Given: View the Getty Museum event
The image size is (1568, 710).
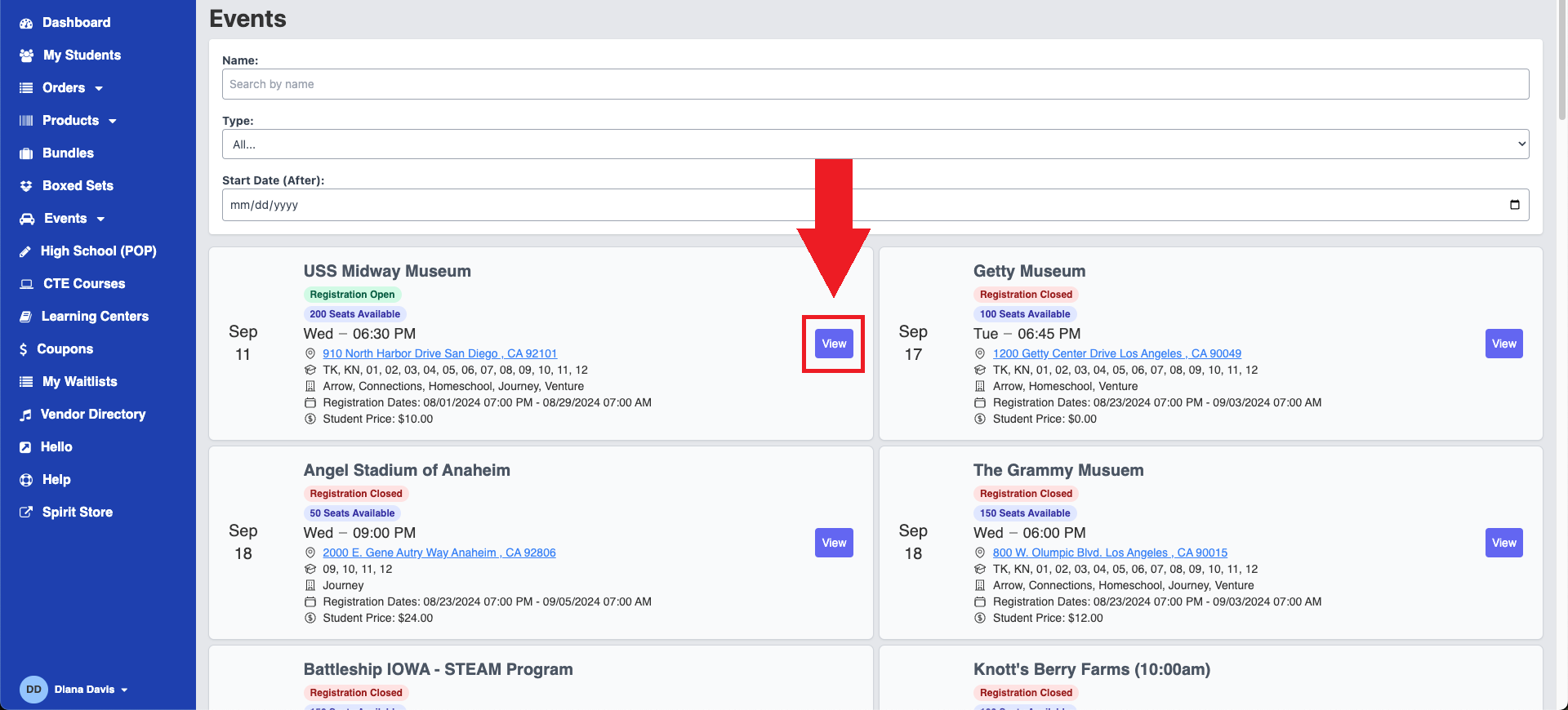Looking at the screenshot, I should [x=1503, y=344].
